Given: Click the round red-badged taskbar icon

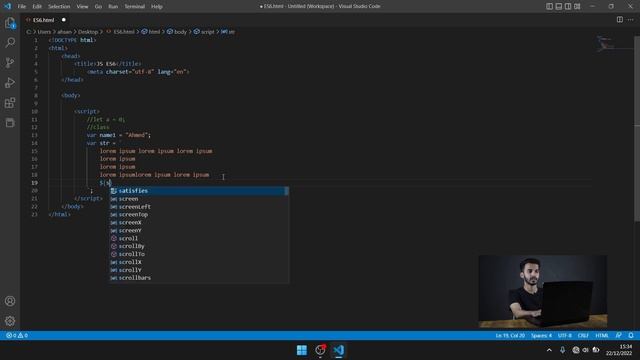Looking at the screenshot, I should [320, 350].
